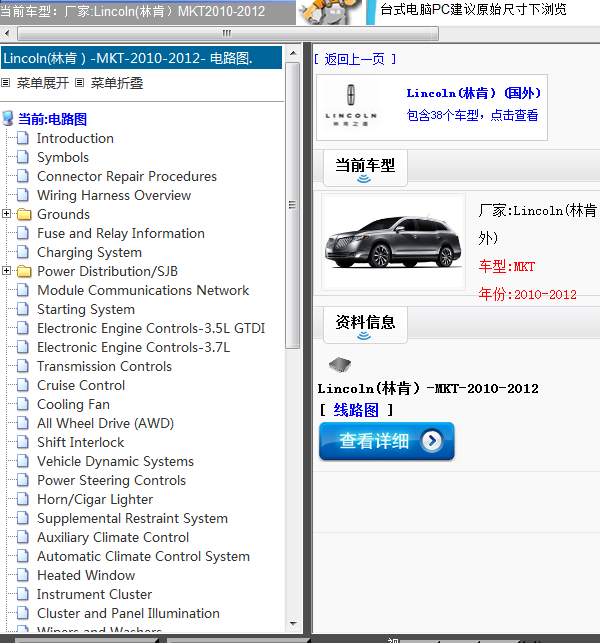Viewport: 600px width, 643px height.
Task: Click the 车型:MKT red text
Action: [506, 267]
